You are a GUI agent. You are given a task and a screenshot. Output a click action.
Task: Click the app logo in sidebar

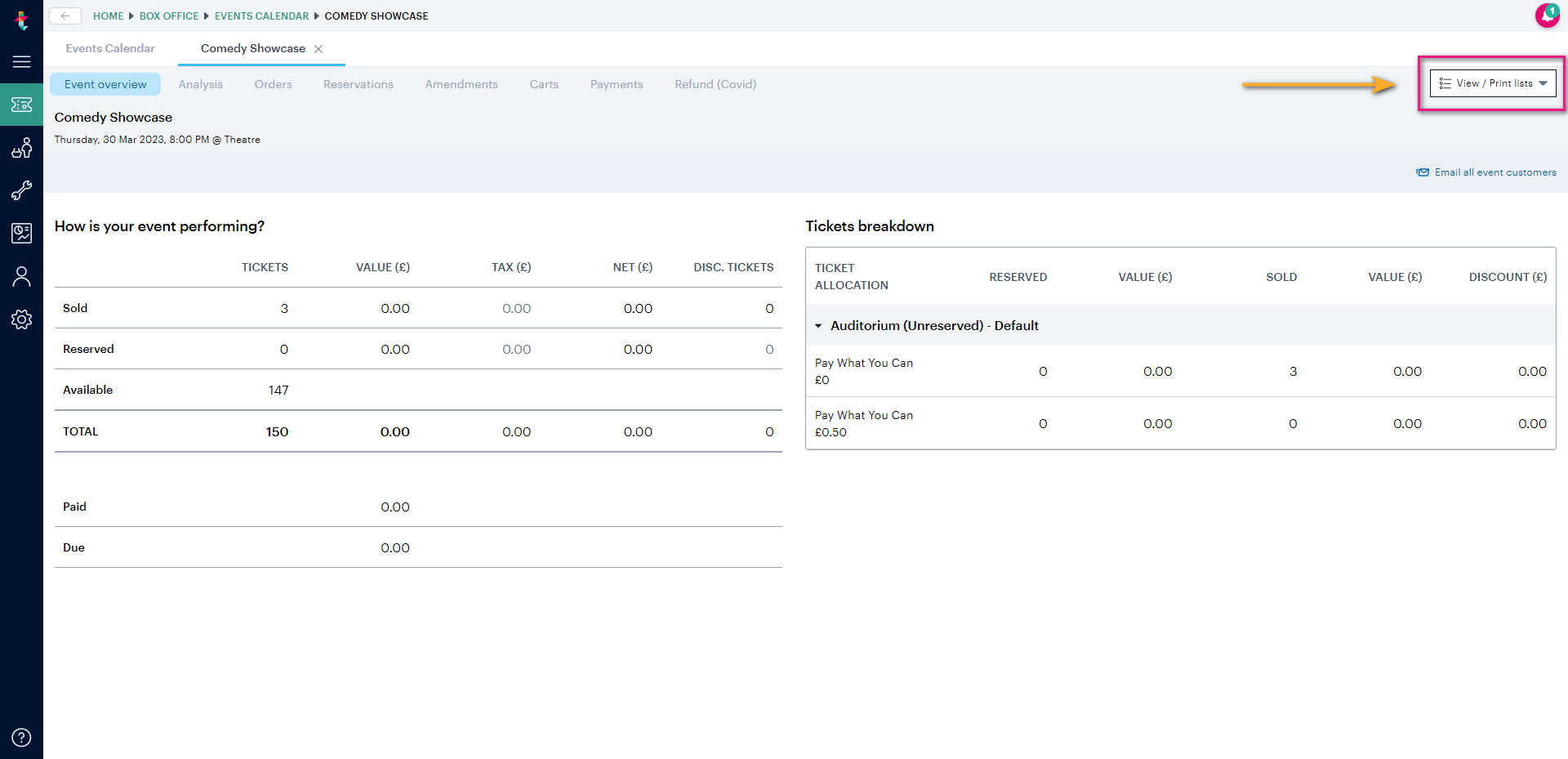tap(21, 20)
